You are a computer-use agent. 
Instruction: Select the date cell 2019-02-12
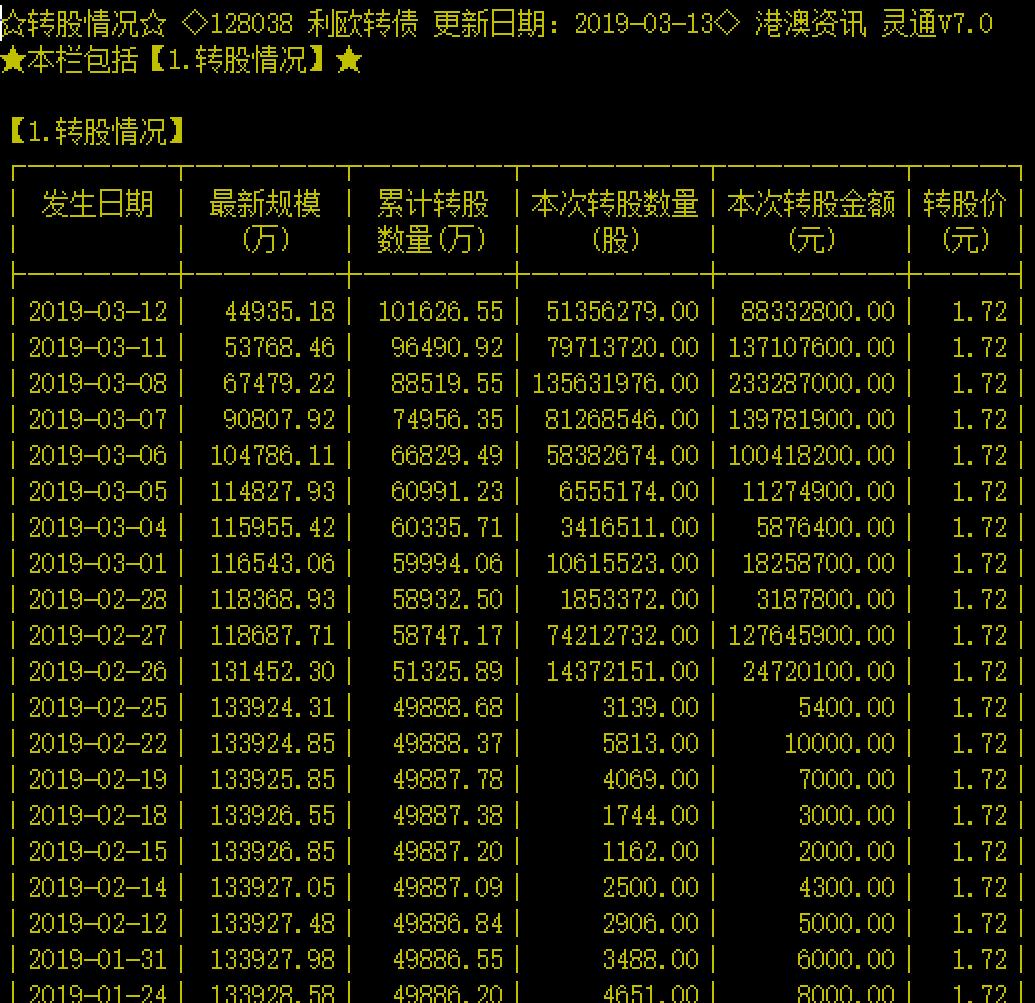tap(98, 923)
